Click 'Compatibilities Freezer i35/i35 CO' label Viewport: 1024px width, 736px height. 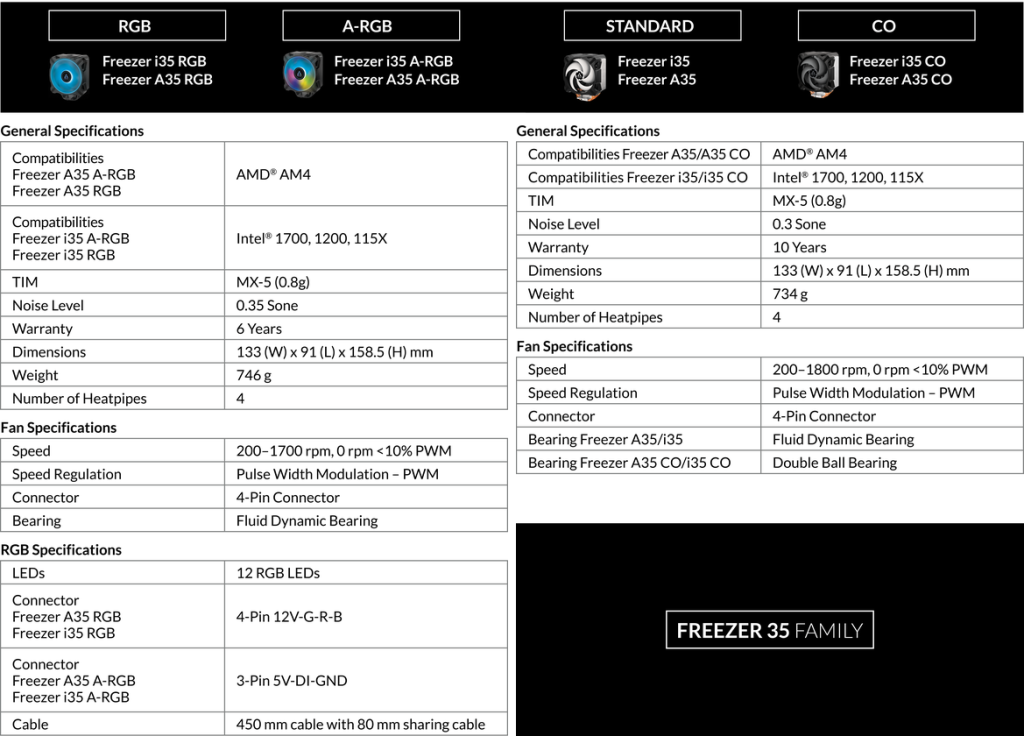637,178
